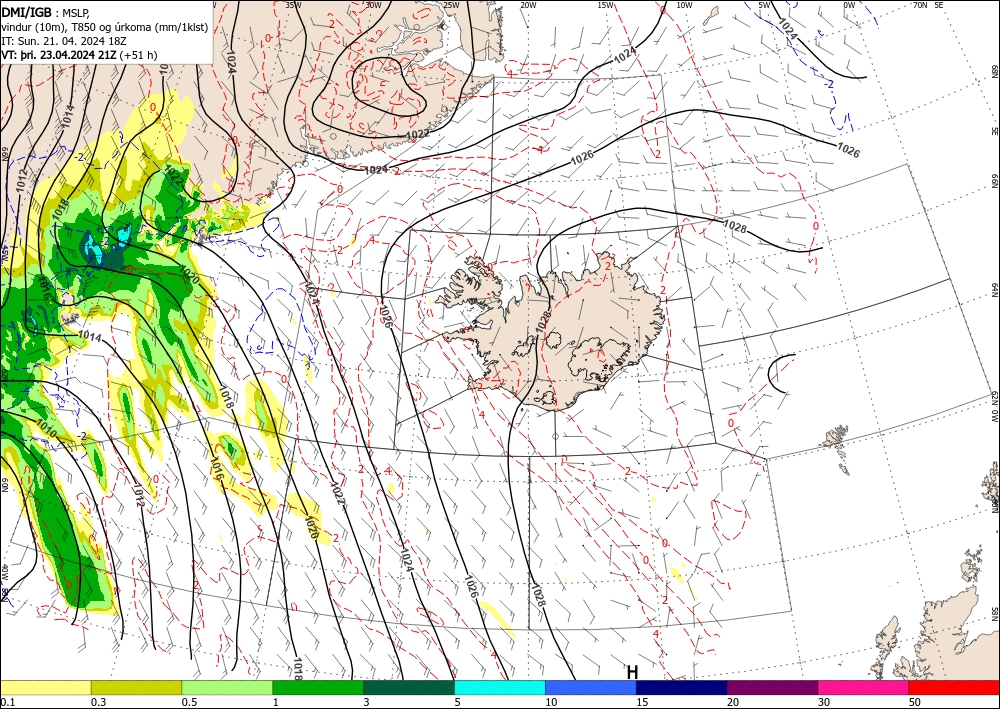
Task: Click the blue 10 mm legend swatch
Action: [x=591, y=687]
